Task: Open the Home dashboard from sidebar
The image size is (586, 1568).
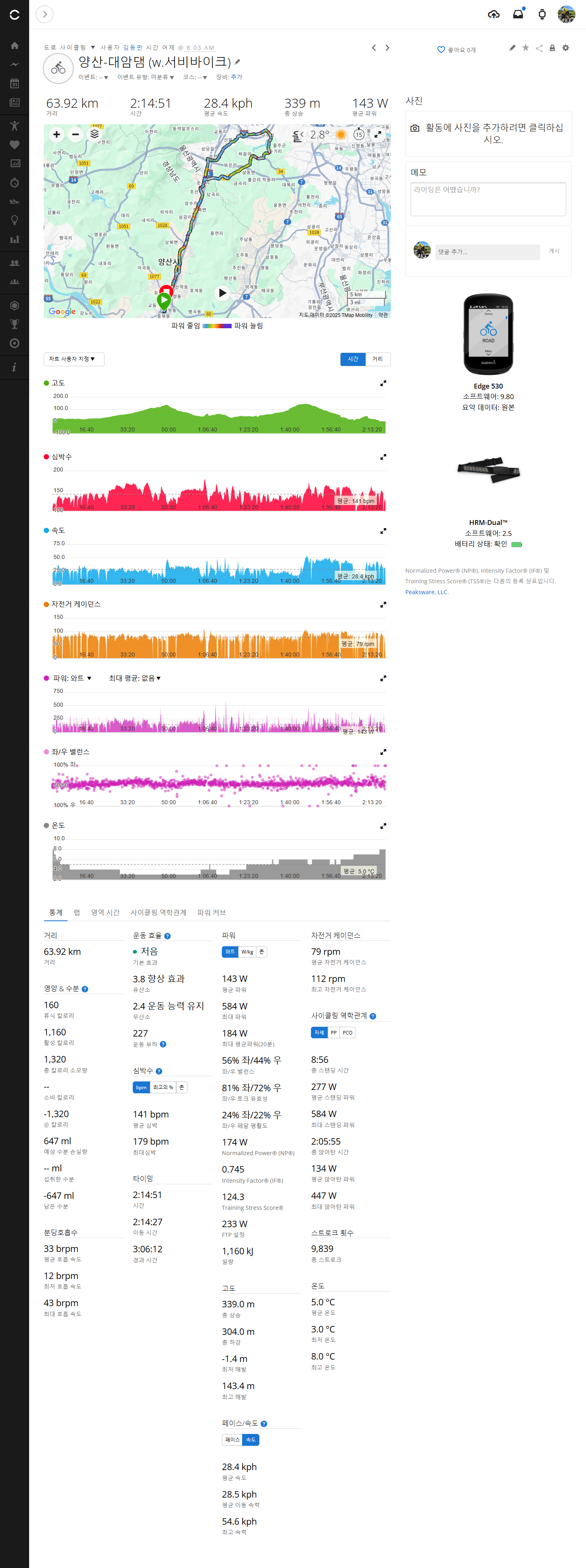Action: point(15,46)
